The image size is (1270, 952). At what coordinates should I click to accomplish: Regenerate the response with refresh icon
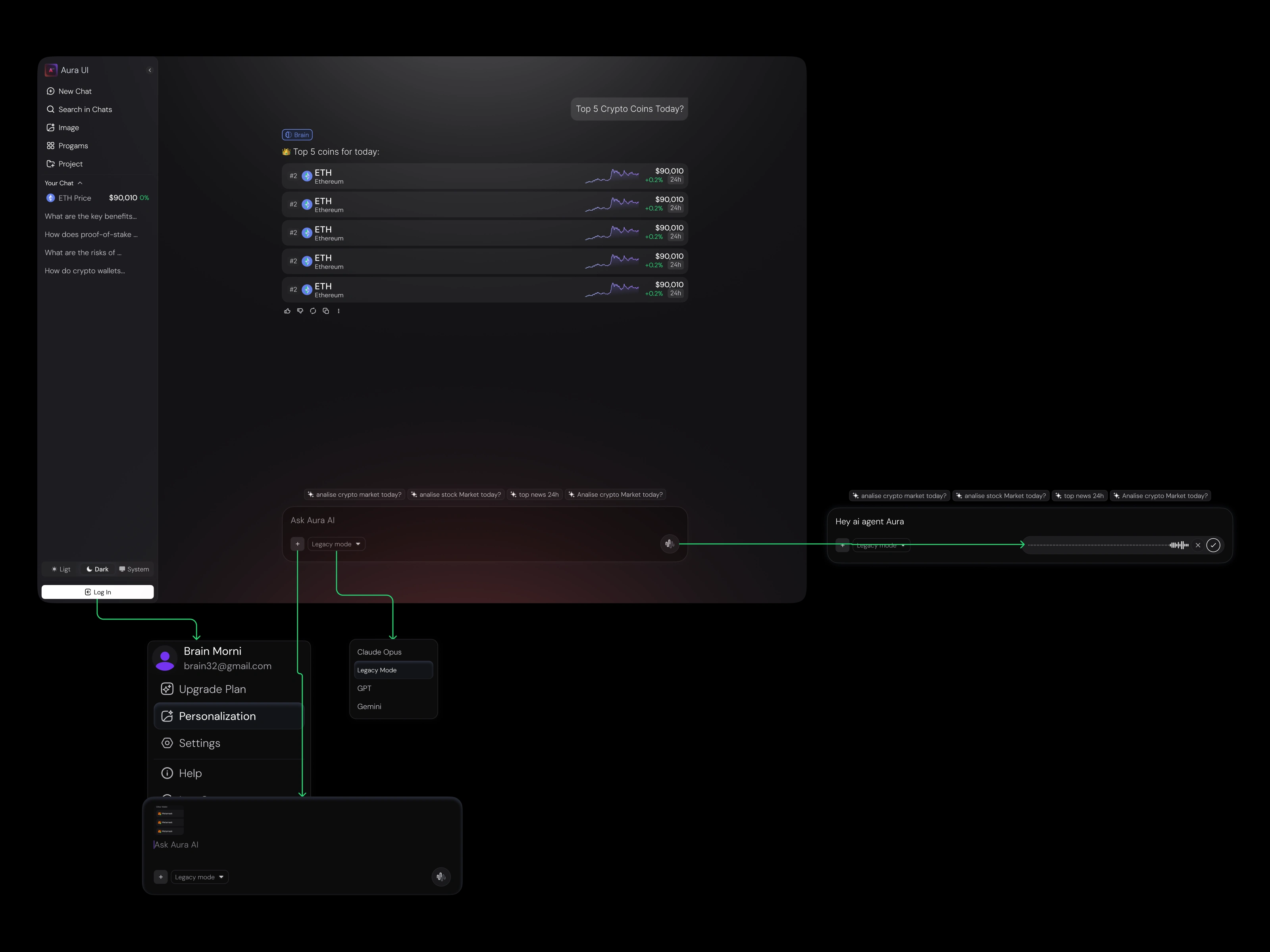(313, 311)
